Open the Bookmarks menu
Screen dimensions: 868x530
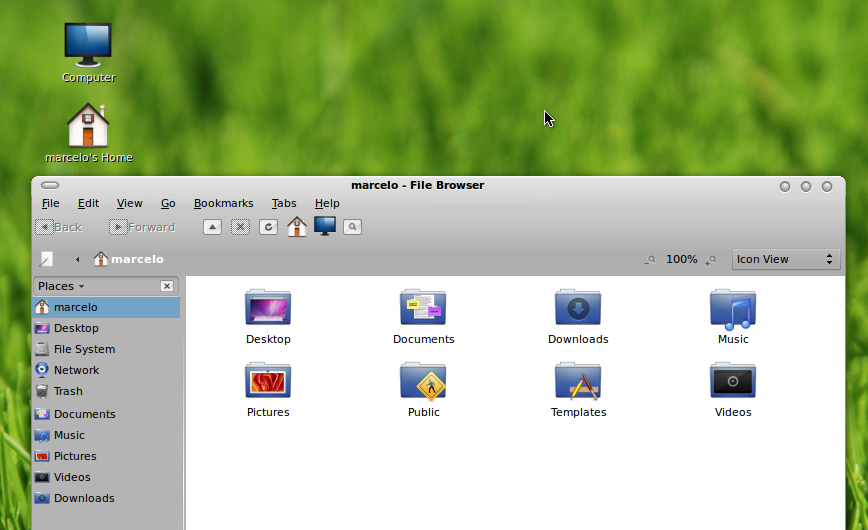pos(224,203)
